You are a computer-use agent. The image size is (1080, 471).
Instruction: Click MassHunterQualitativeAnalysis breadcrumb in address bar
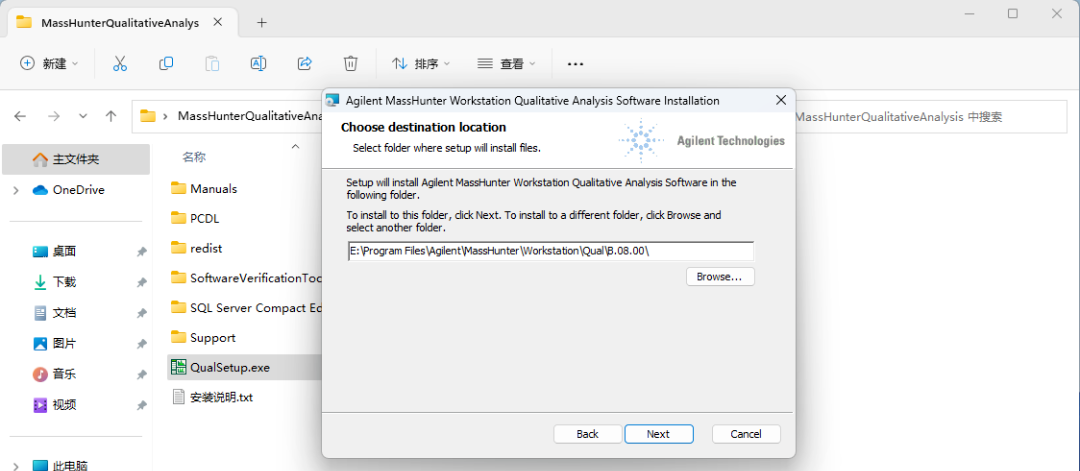click(251, 116)
